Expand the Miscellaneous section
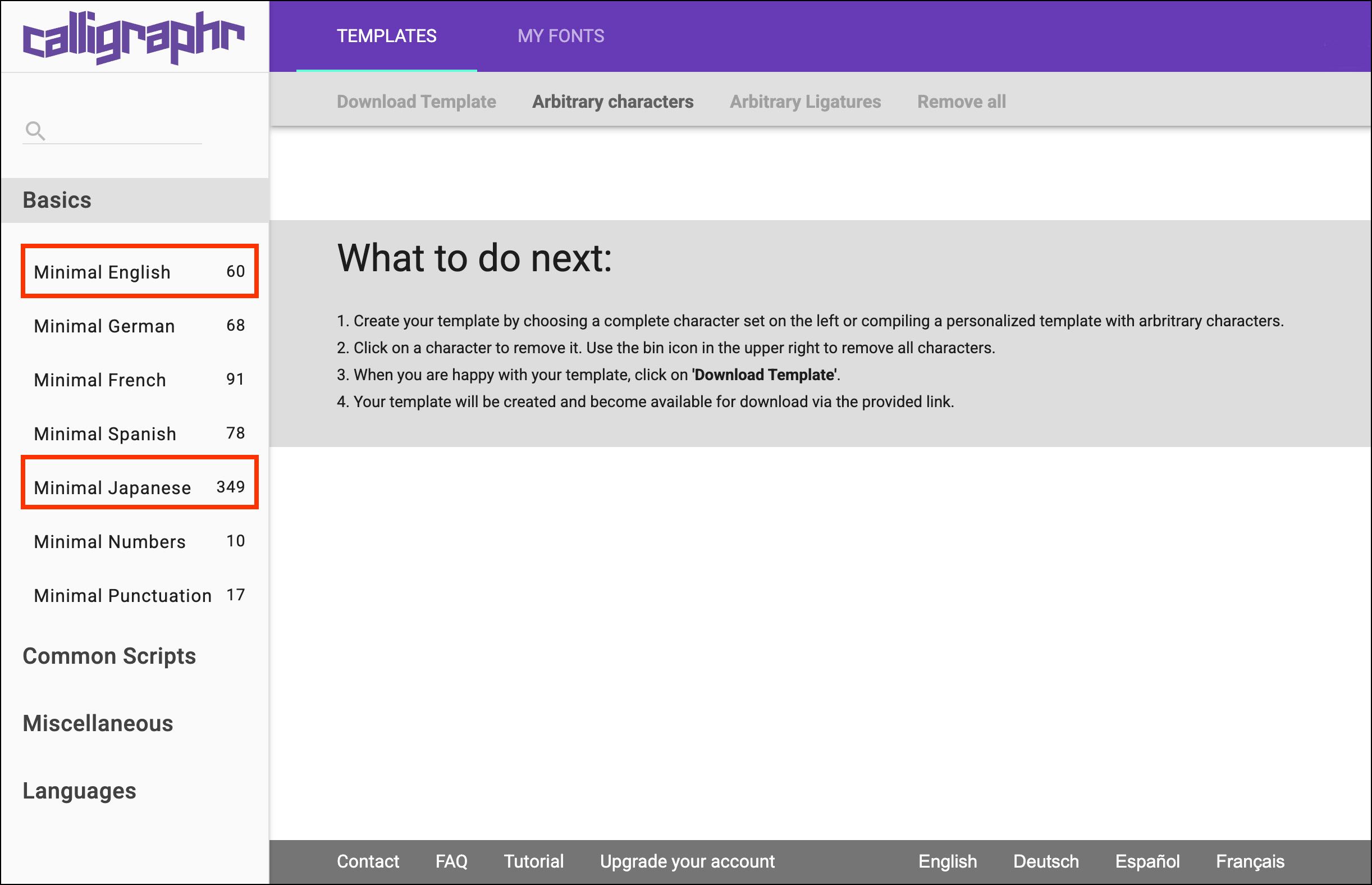1372x885 pixels. [98, 723]
